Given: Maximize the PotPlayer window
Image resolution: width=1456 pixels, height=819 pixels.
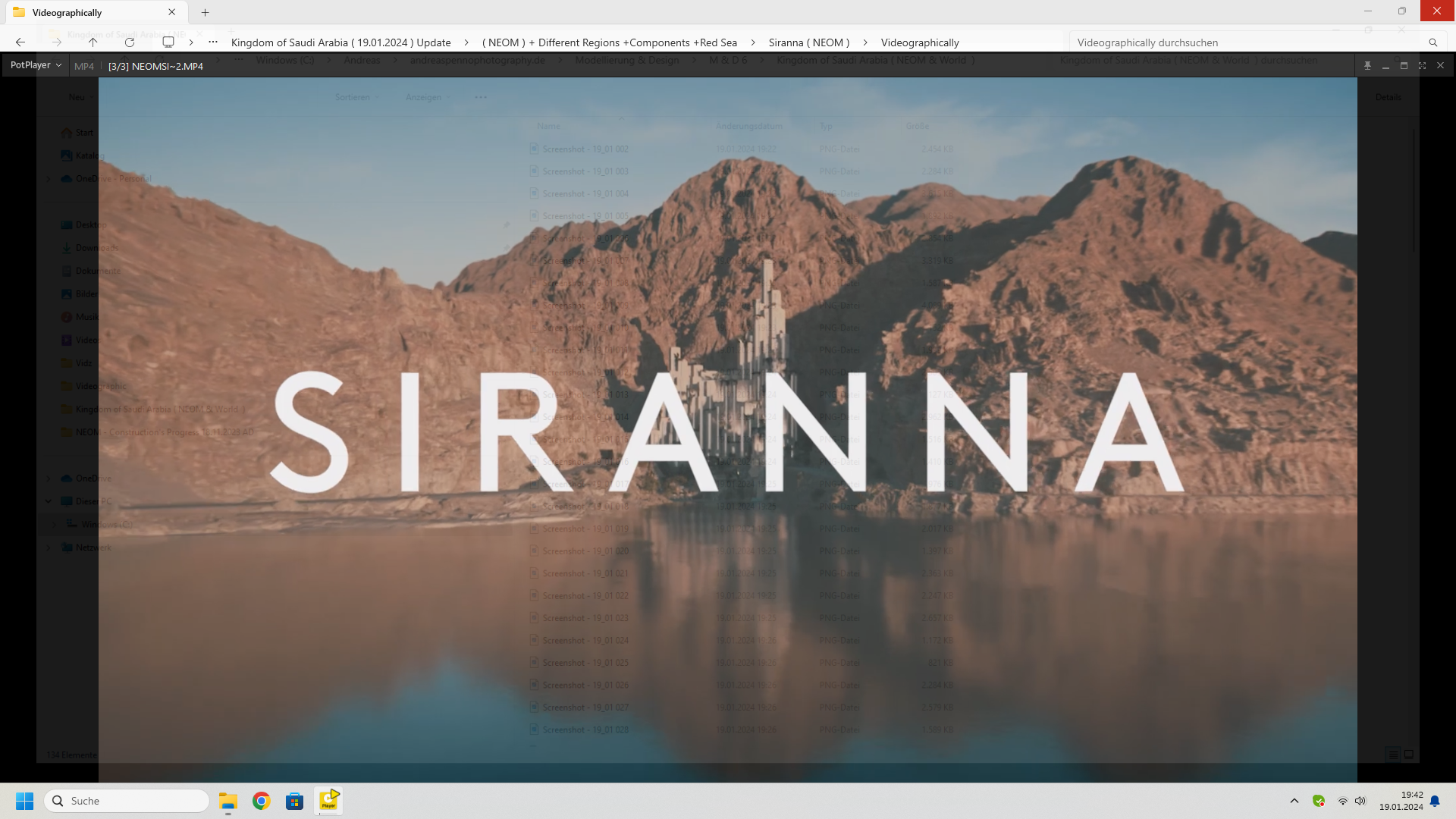Looking at the screenshot, I should 1404,66.
